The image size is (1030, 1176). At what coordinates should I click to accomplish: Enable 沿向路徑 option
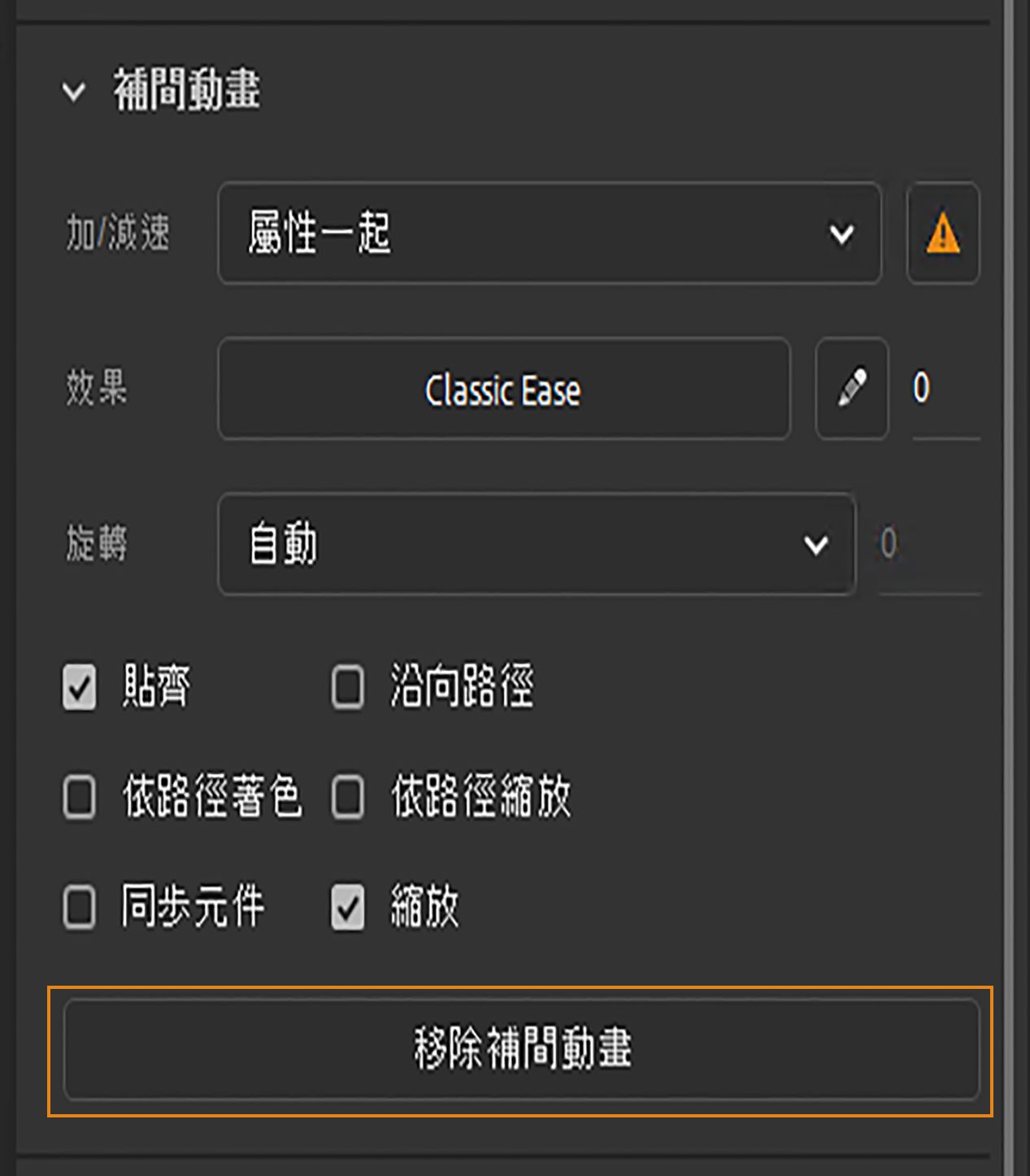pos(347,688)
